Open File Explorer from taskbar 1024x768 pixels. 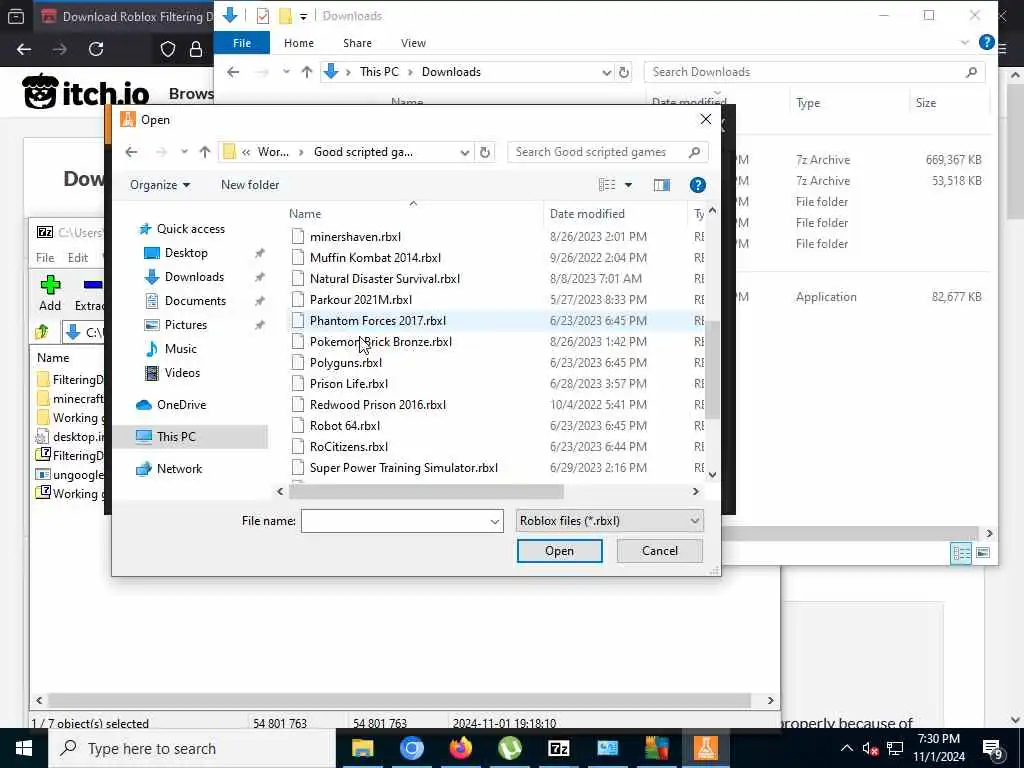point(362,748)
